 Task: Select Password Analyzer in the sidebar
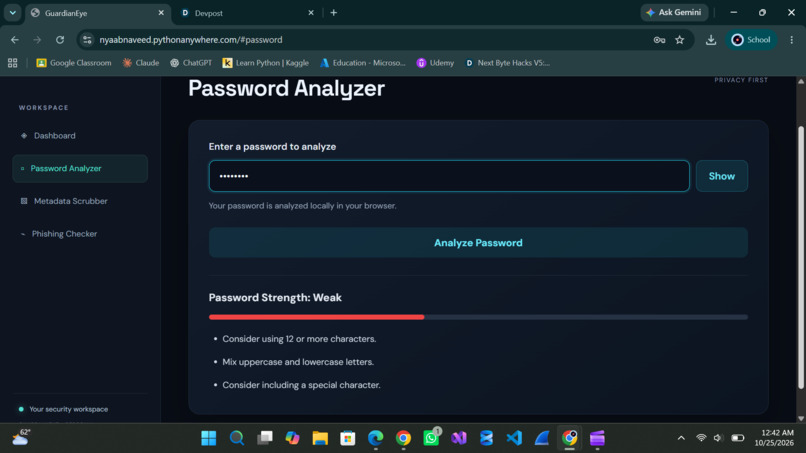80,169
